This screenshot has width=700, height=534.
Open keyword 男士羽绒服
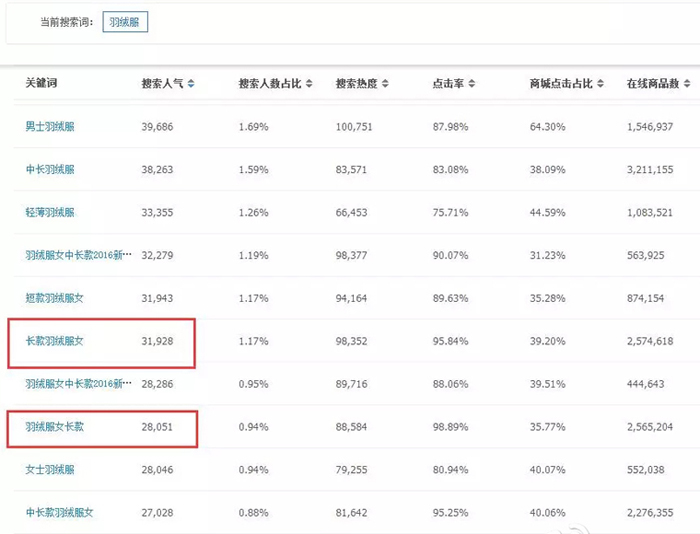click(50, 126)
